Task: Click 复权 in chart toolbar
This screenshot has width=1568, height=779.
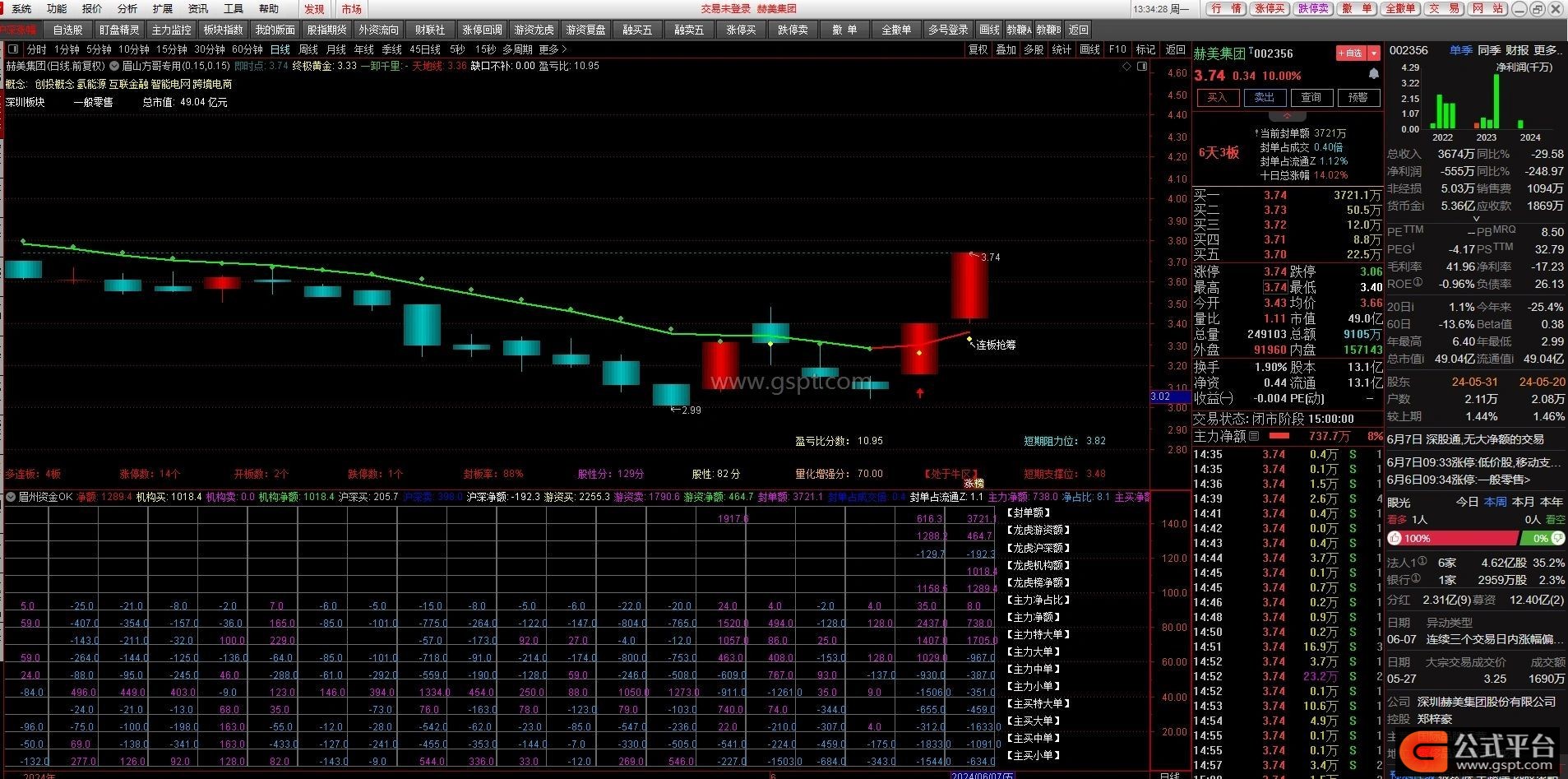Action: tap(978, 49)
